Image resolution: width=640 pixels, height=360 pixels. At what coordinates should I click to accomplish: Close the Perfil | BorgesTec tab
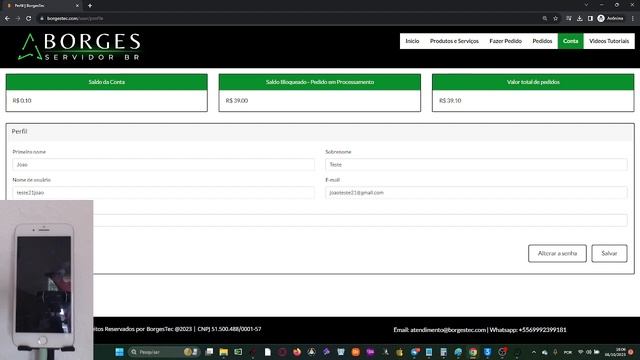pyautogui.click(x=78, y=6)
